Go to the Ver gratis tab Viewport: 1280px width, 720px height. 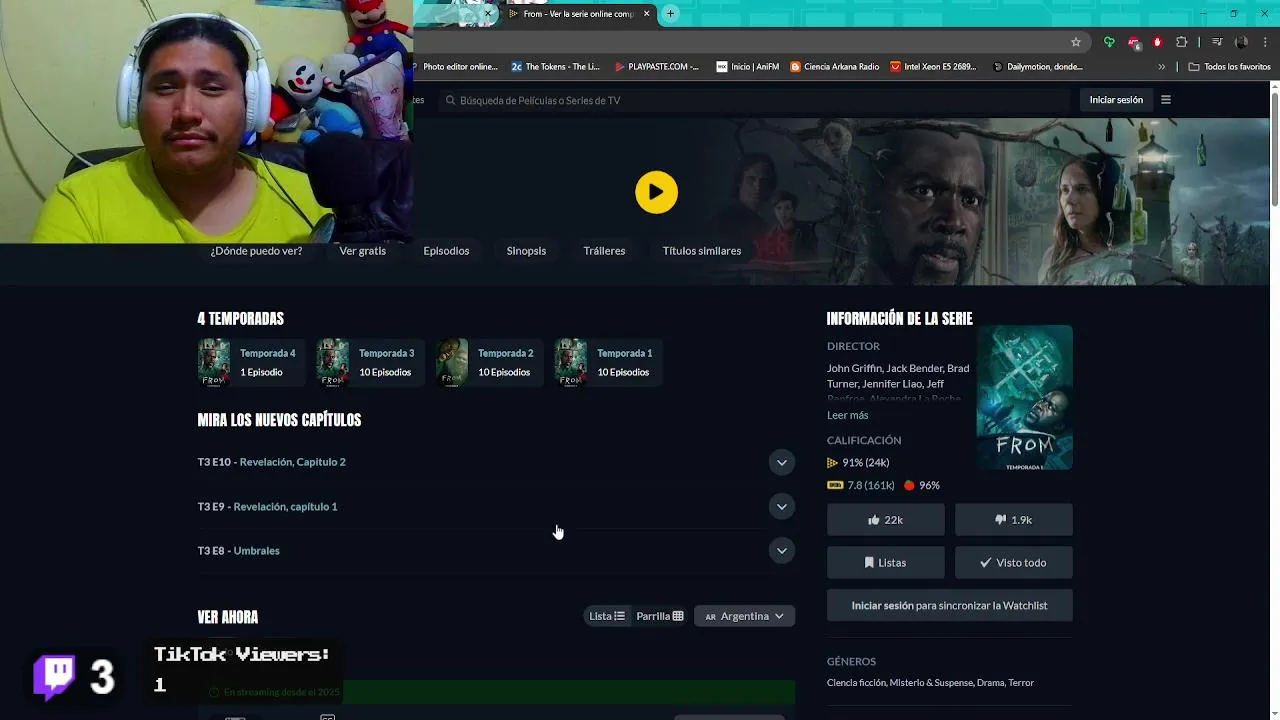[x=362, y=251]
